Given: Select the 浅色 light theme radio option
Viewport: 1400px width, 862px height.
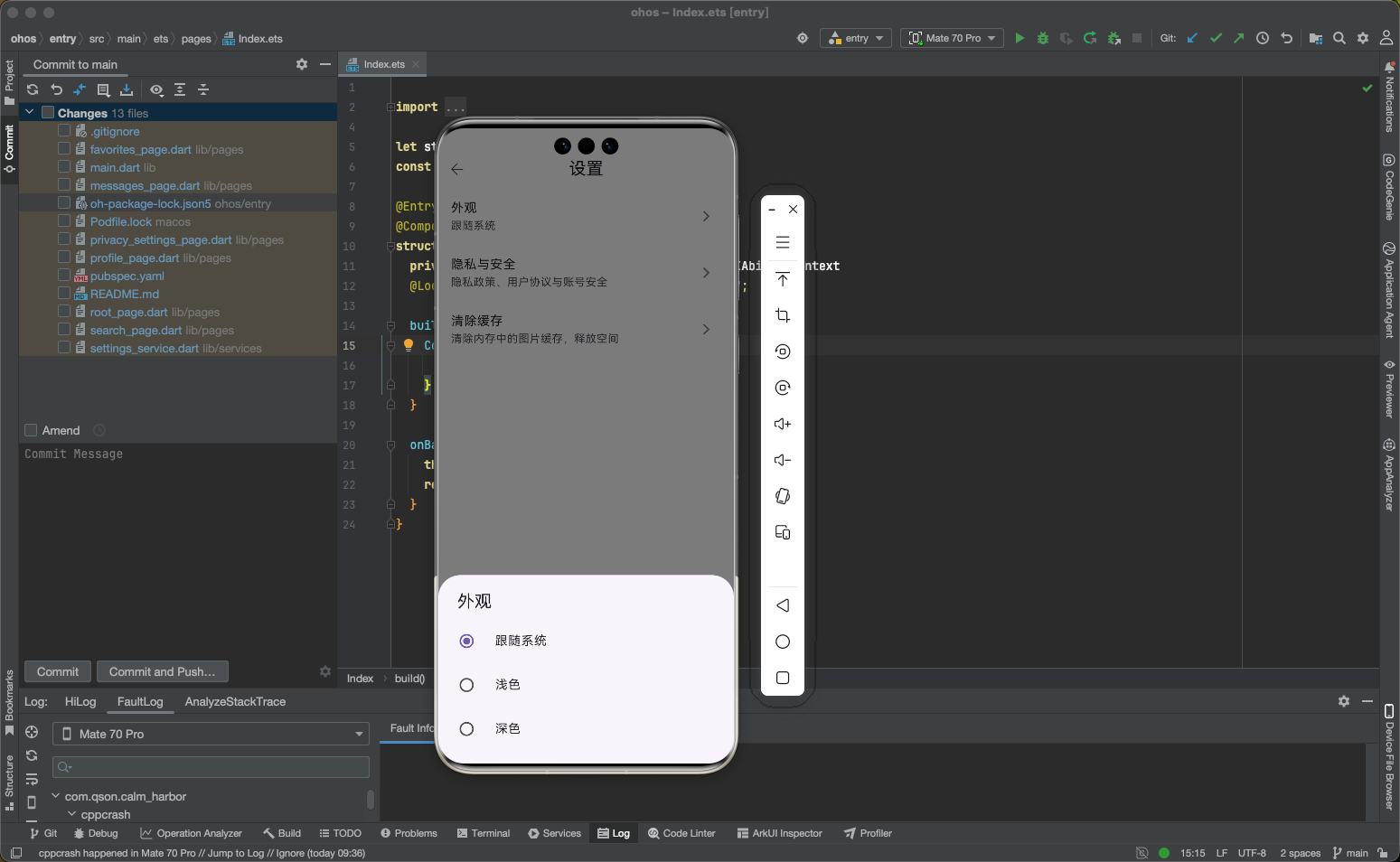Looking at the screenshot, I should (466, 685).
